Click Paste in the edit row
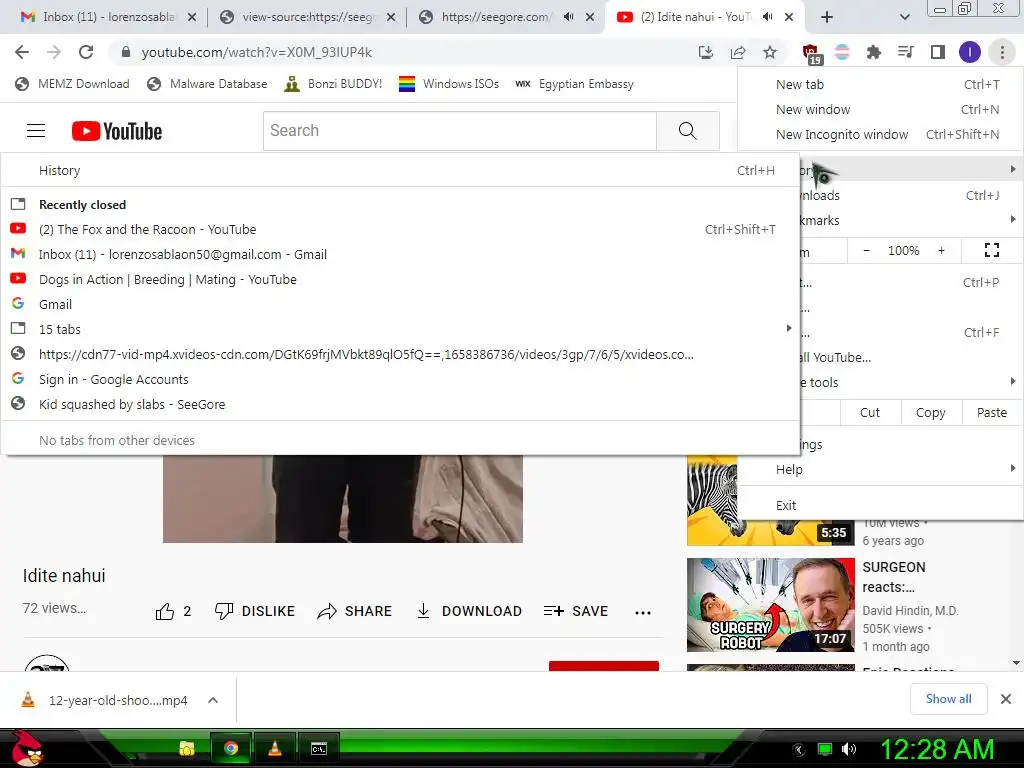 coord(991,413)
